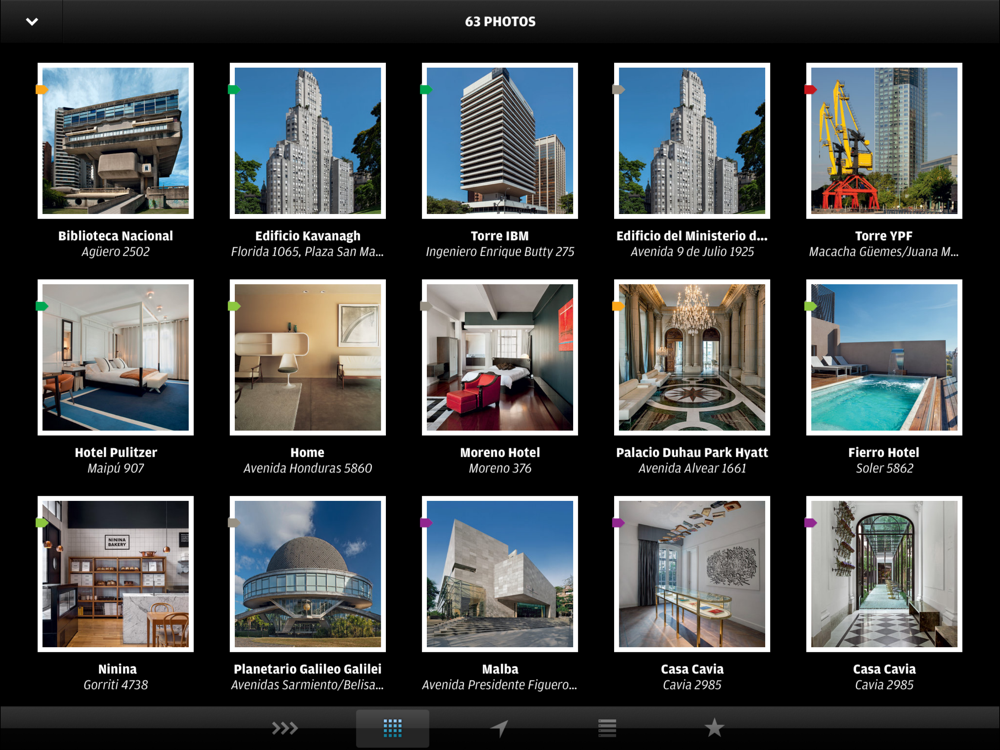Click green tag on Fierro Hotel photo
This screenshot has width=1000, height=750.
(x=811, y=306)
